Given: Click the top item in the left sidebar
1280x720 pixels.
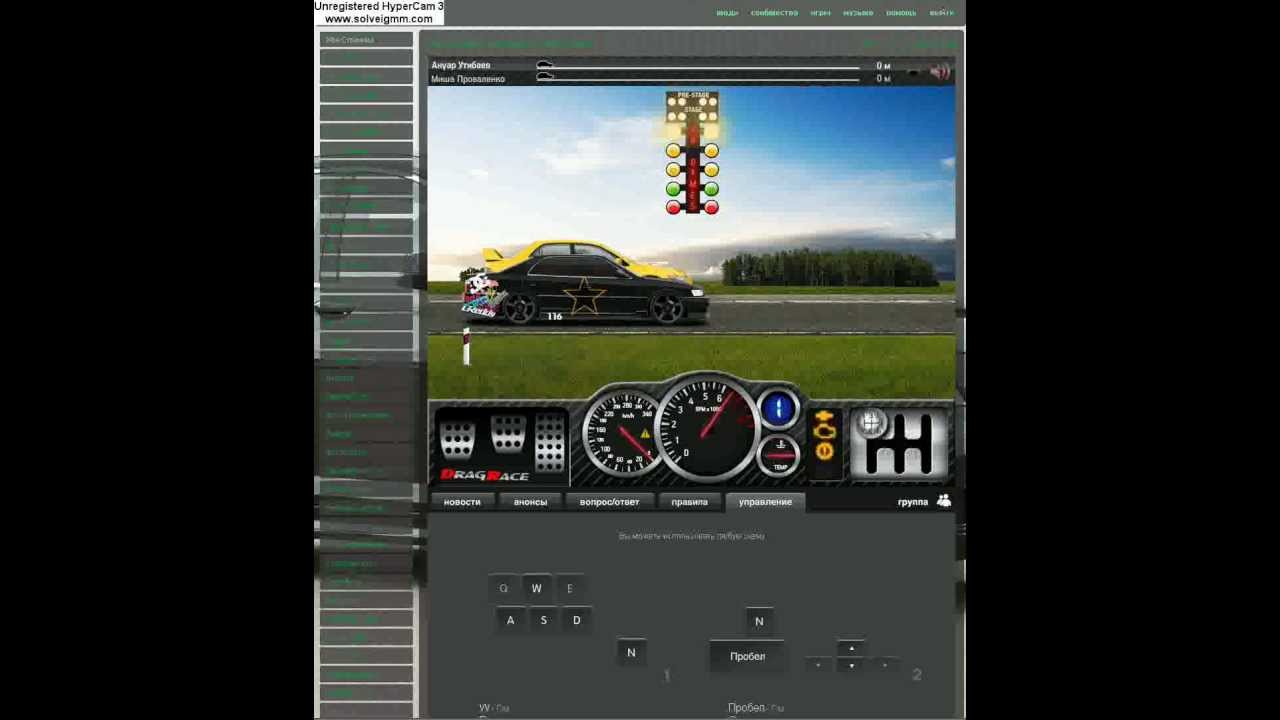Looking at the screenshot, I should [x=366, y=40].
